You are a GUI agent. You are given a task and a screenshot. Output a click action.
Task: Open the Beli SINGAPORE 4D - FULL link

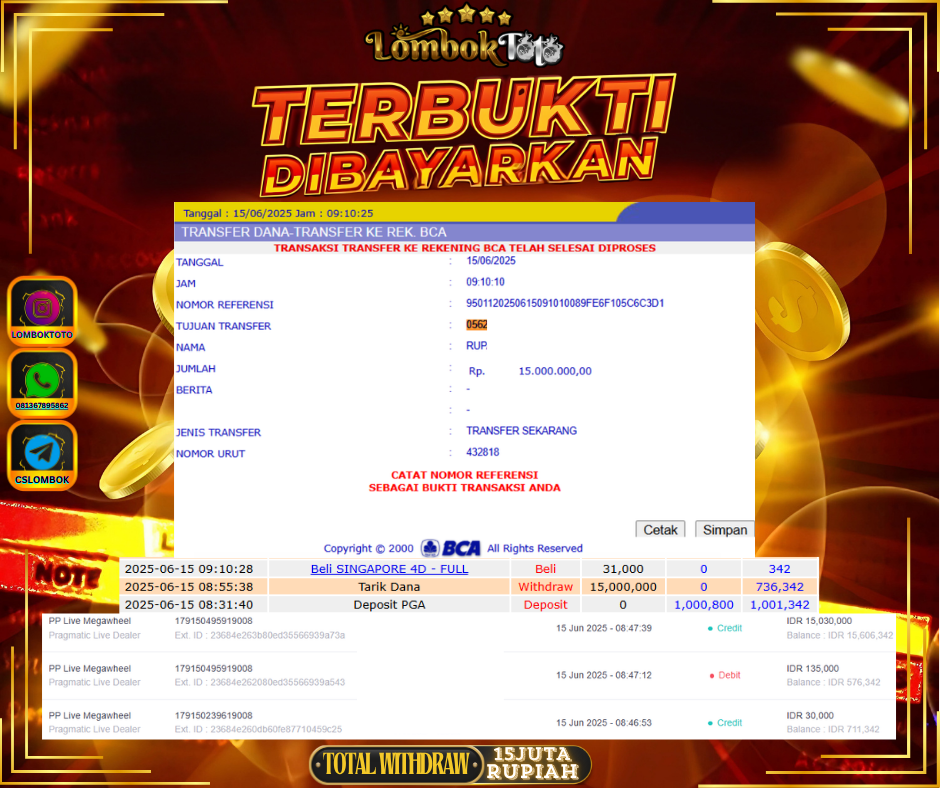pyautogui.click(x=389, y=569)
